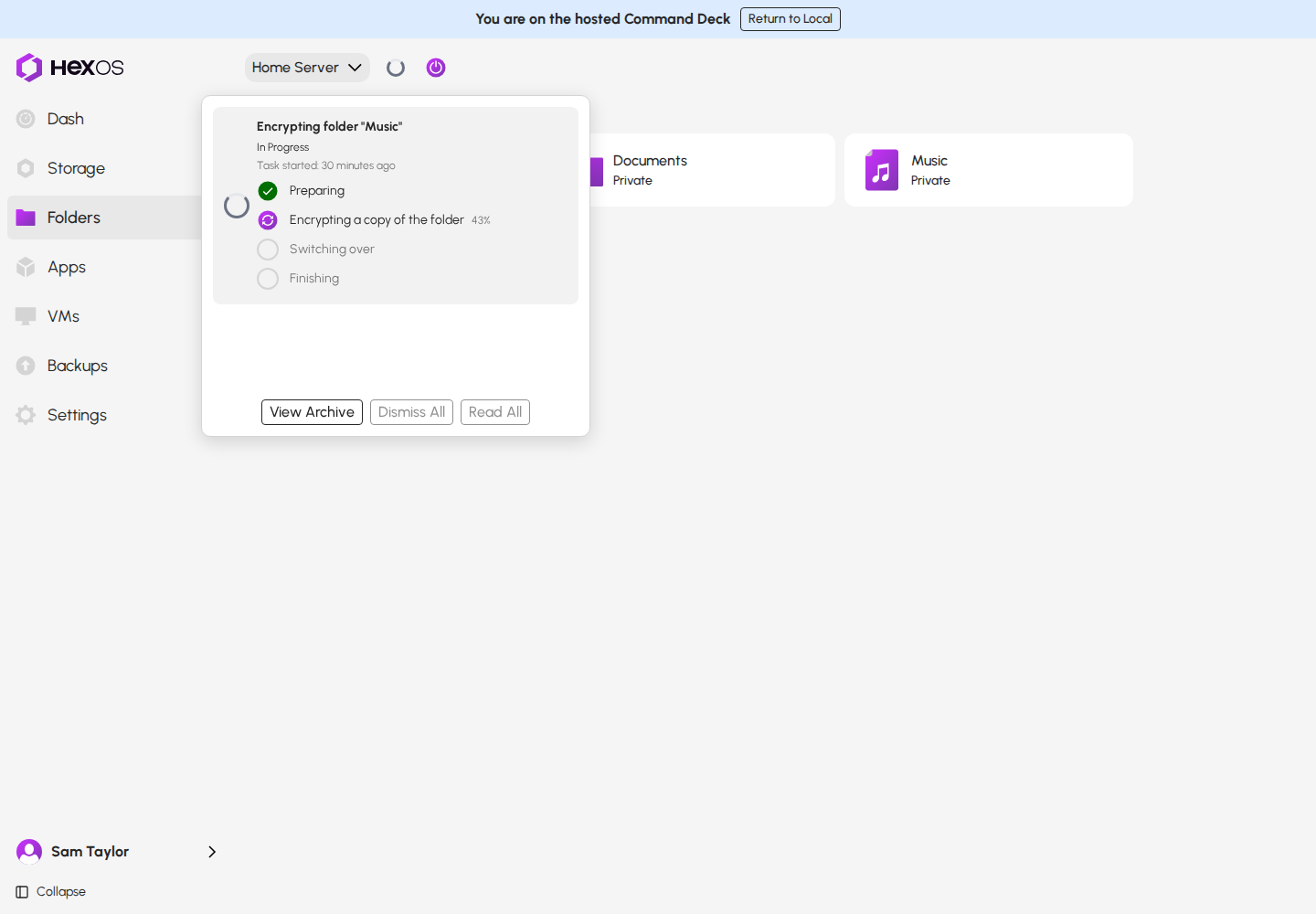
Task: Click the Collapse sidebar icon
Action: pos(22,892)
